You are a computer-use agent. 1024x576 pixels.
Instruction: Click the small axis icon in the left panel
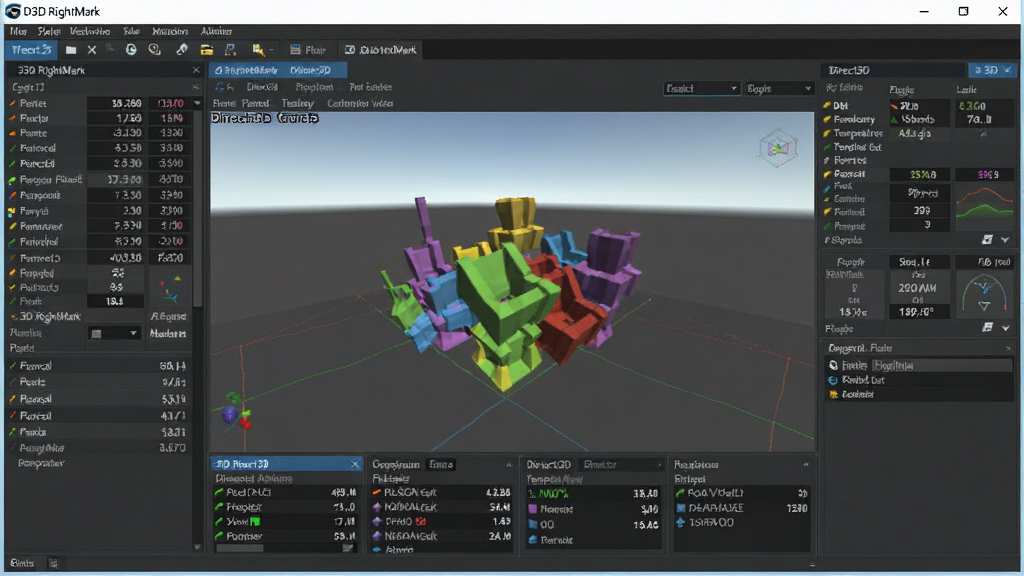[170, 289]
